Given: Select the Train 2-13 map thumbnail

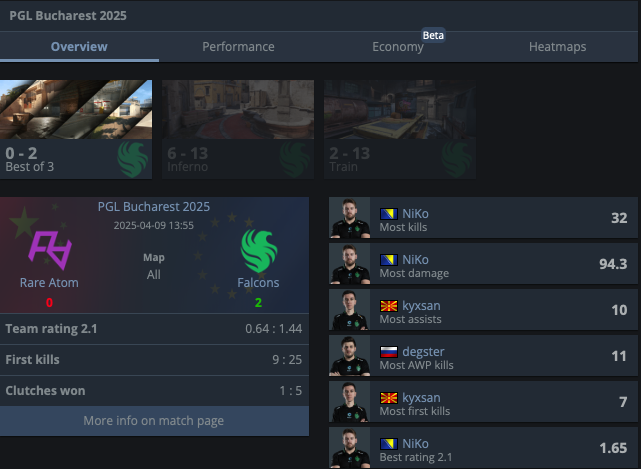Looking at the screenshot, I should (400, 129).
